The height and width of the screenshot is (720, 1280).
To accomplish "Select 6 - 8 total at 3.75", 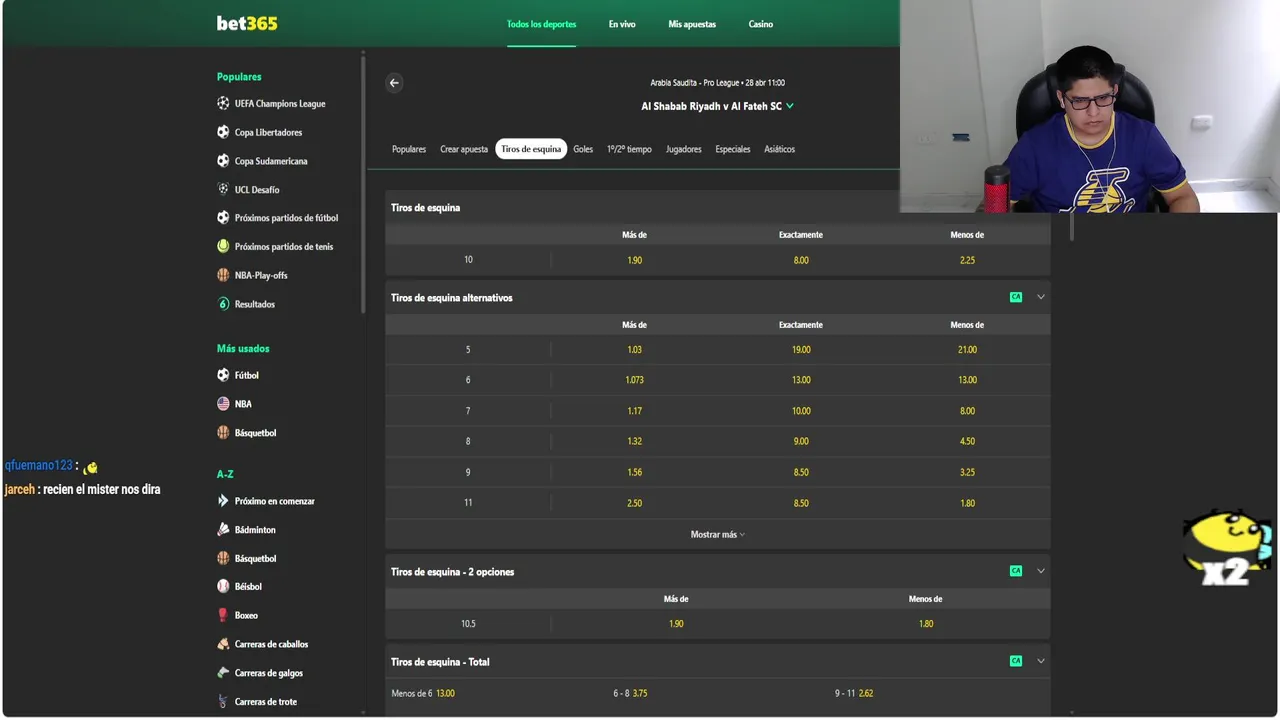I will click(x=630, y=693).
